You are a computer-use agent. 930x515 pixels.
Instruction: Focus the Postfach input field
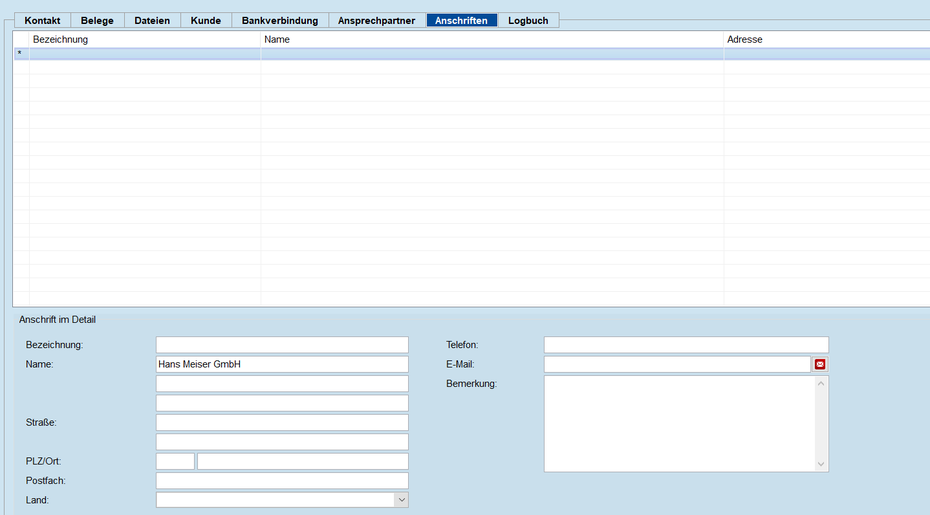[282, 481]
